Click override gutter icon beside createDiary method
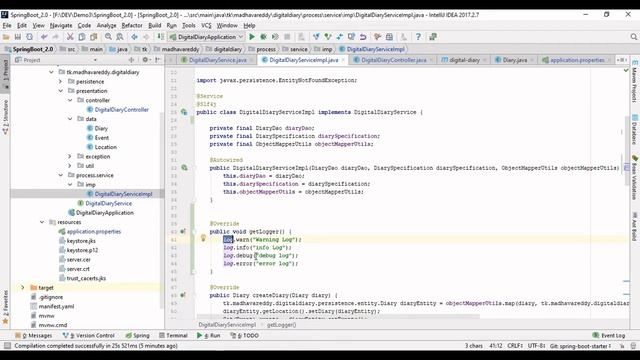The width and height of the screenshot is (640, 360). click(183, 295)
